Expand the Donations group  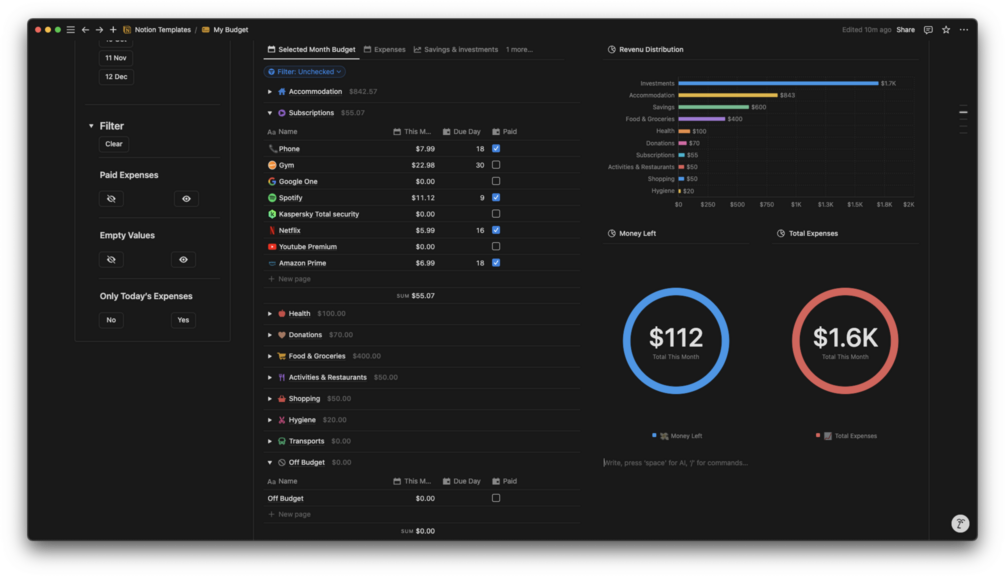[270, 335]
